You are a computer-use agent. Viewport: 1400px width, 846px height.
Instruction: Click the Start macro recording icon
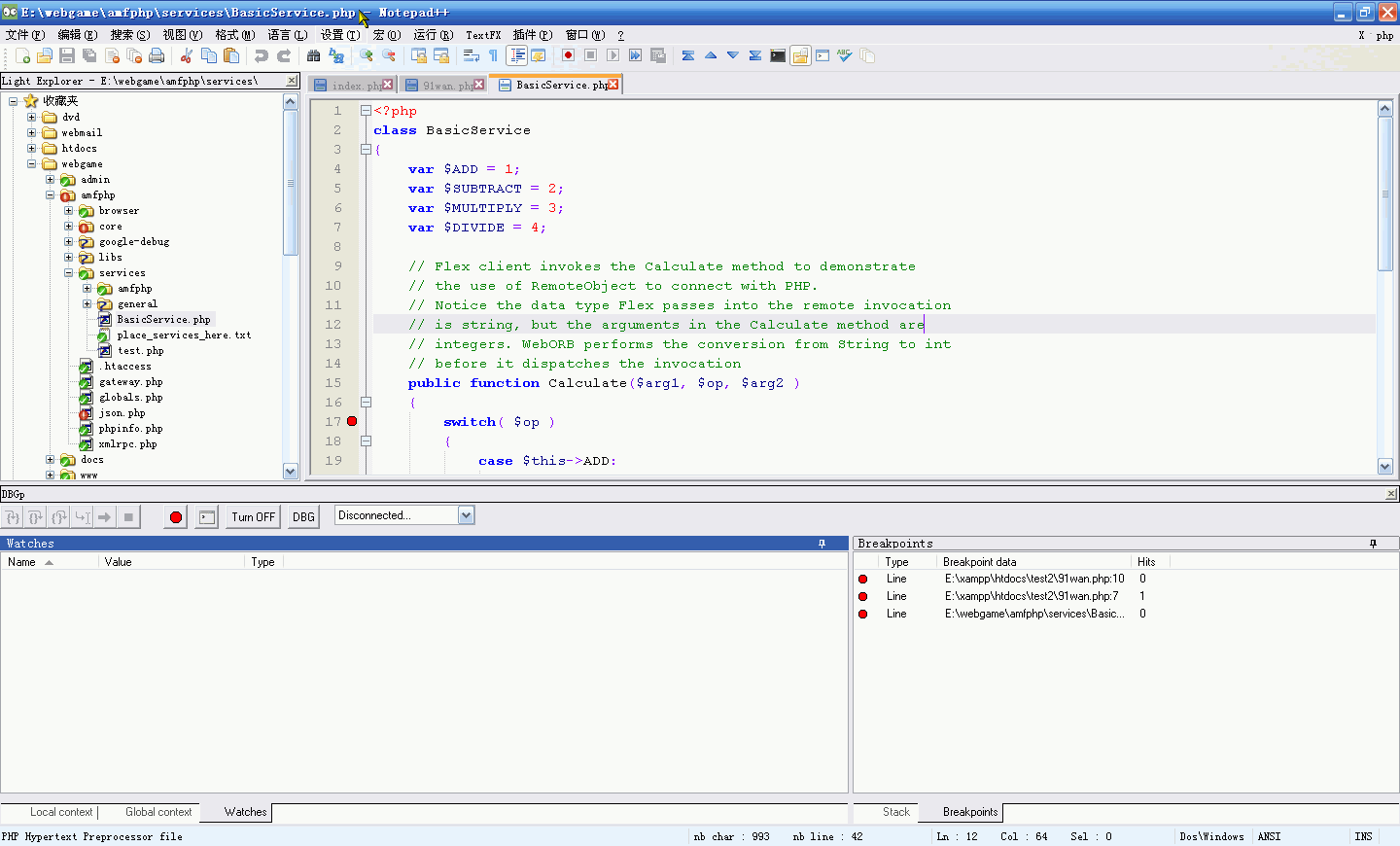(568, 56)
